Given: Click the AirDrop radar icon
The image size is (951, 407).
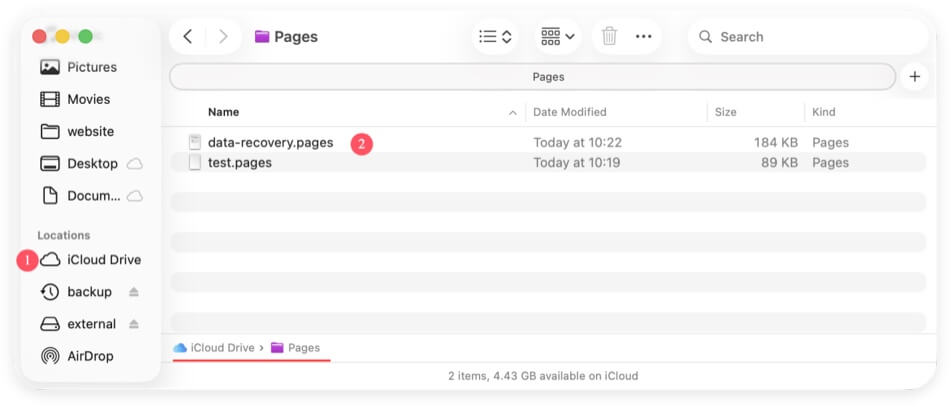Looking at the screenshot, I should pos(50,356).
